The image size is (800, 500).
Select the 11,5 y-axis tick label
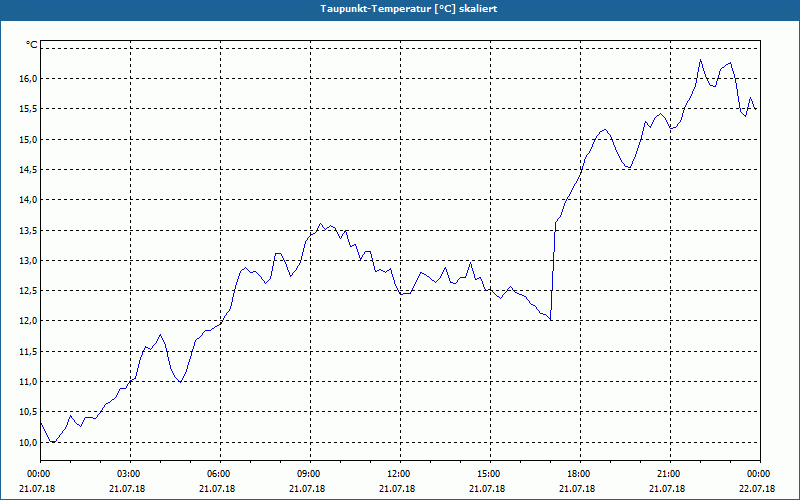click(29, 351)
